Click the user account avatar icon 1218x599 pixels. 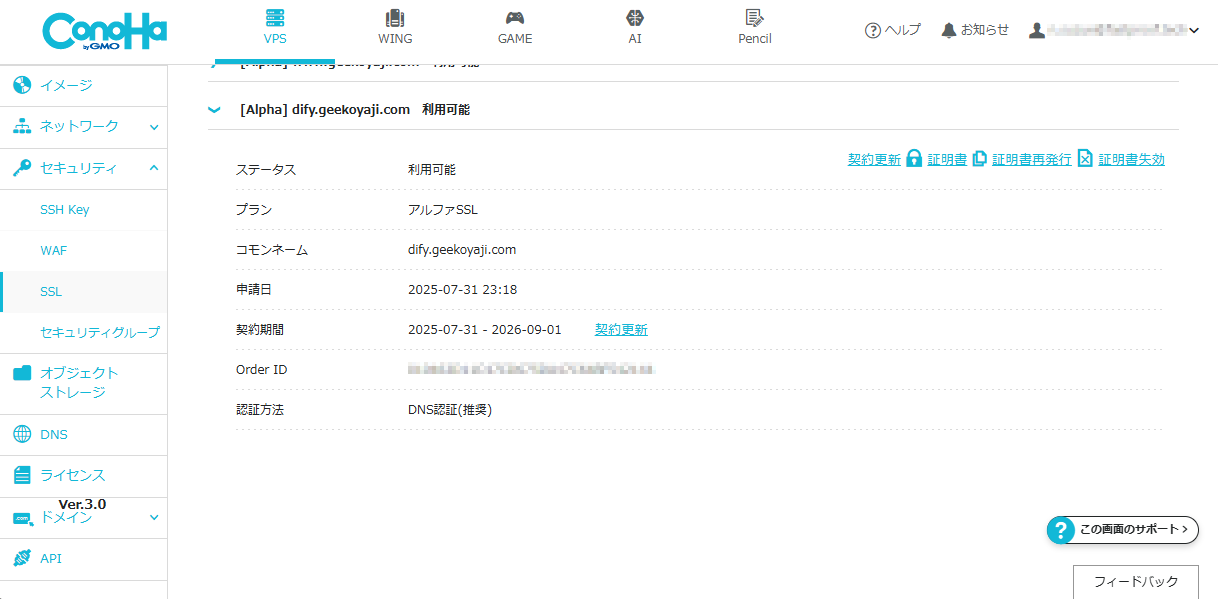1037,30
